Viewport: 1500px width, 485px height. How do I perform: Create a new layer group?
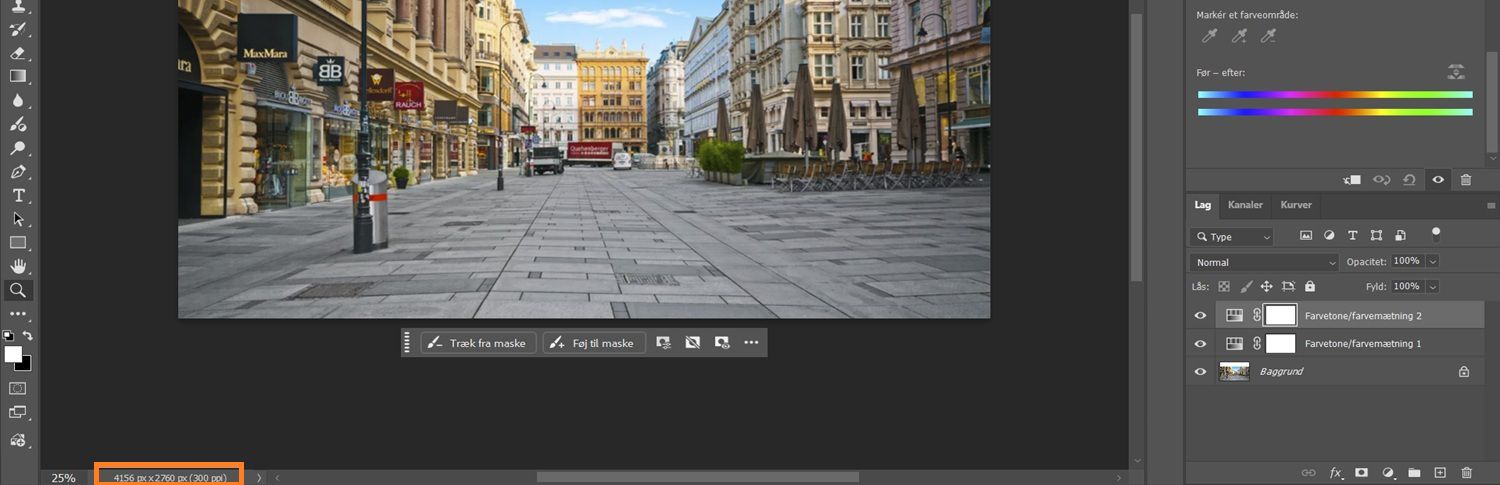(1414, 472)
